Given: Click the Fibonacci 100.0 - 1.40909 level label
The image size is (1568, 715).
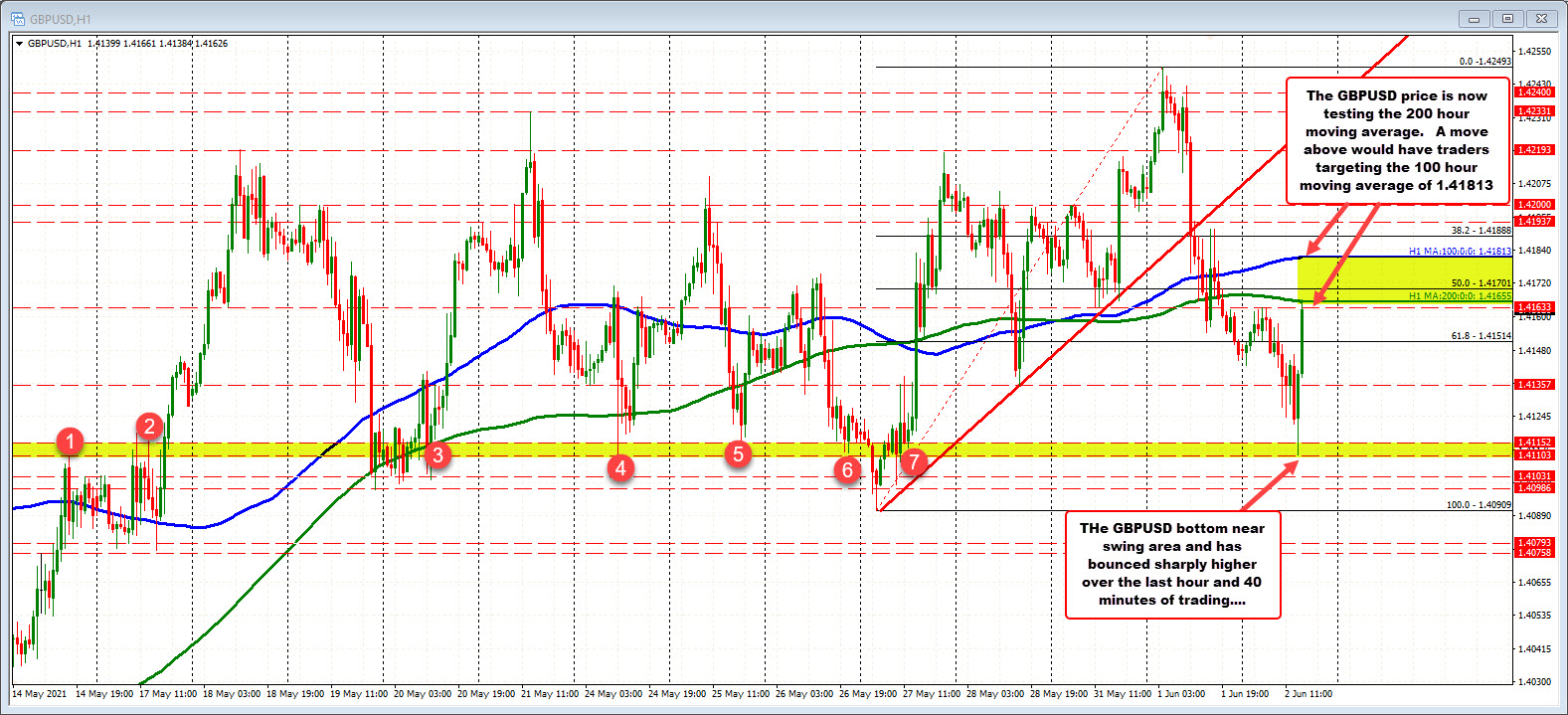Looking at the screenshot, I should point(1479,505).
